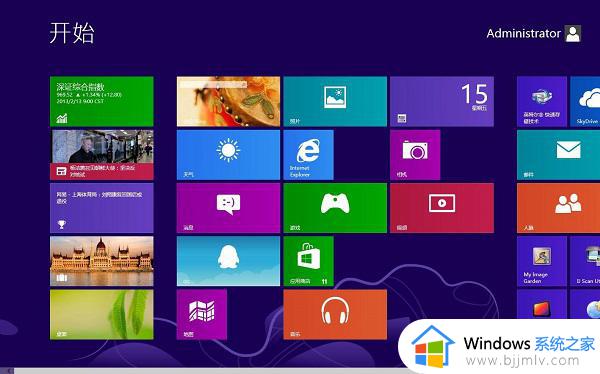
Task: Open the Video tile with play icon
Action: point(442,208)
